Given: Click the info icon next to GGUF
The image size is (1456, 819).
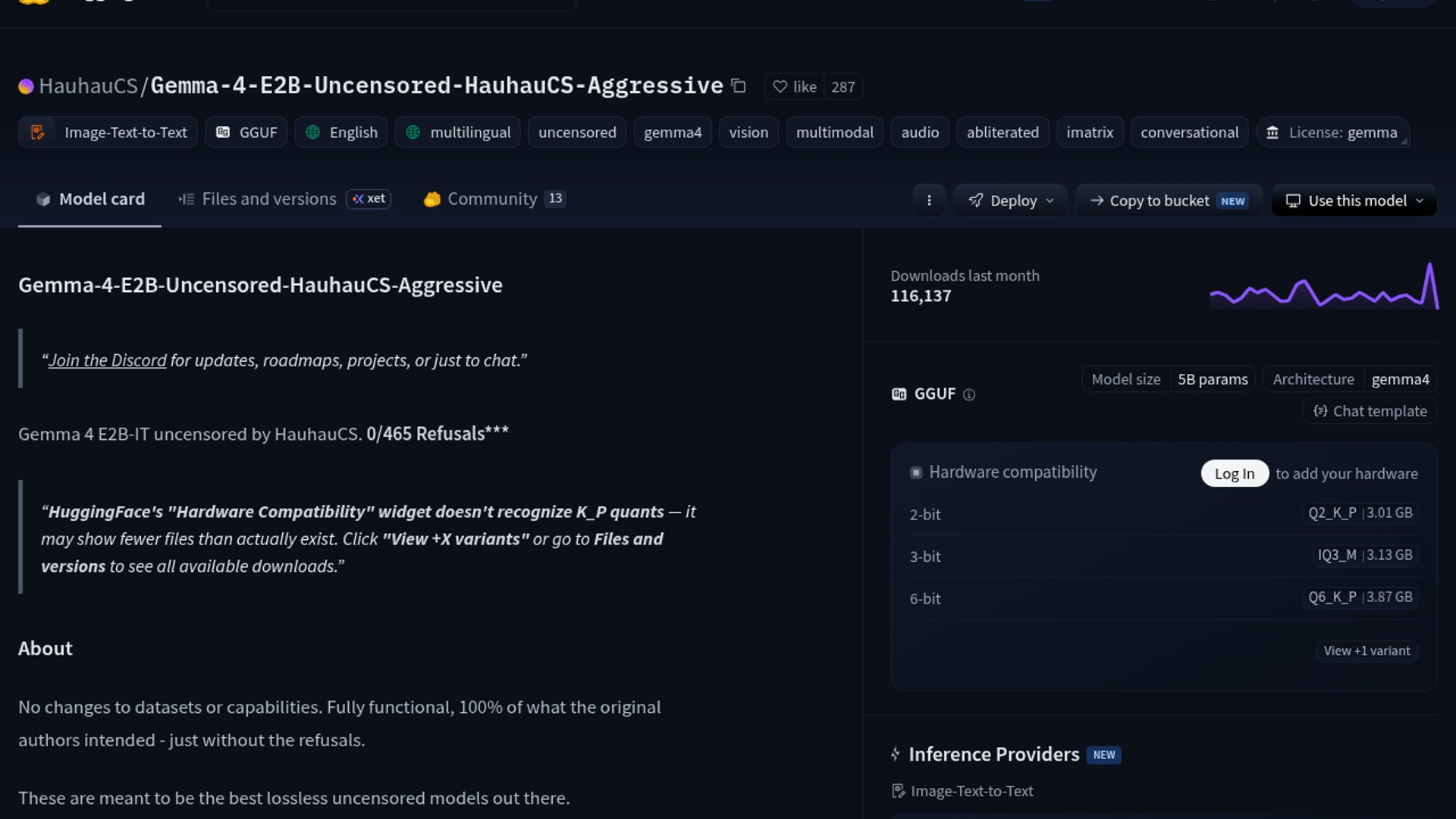Looking at the screenshot, I should (968, 394).
